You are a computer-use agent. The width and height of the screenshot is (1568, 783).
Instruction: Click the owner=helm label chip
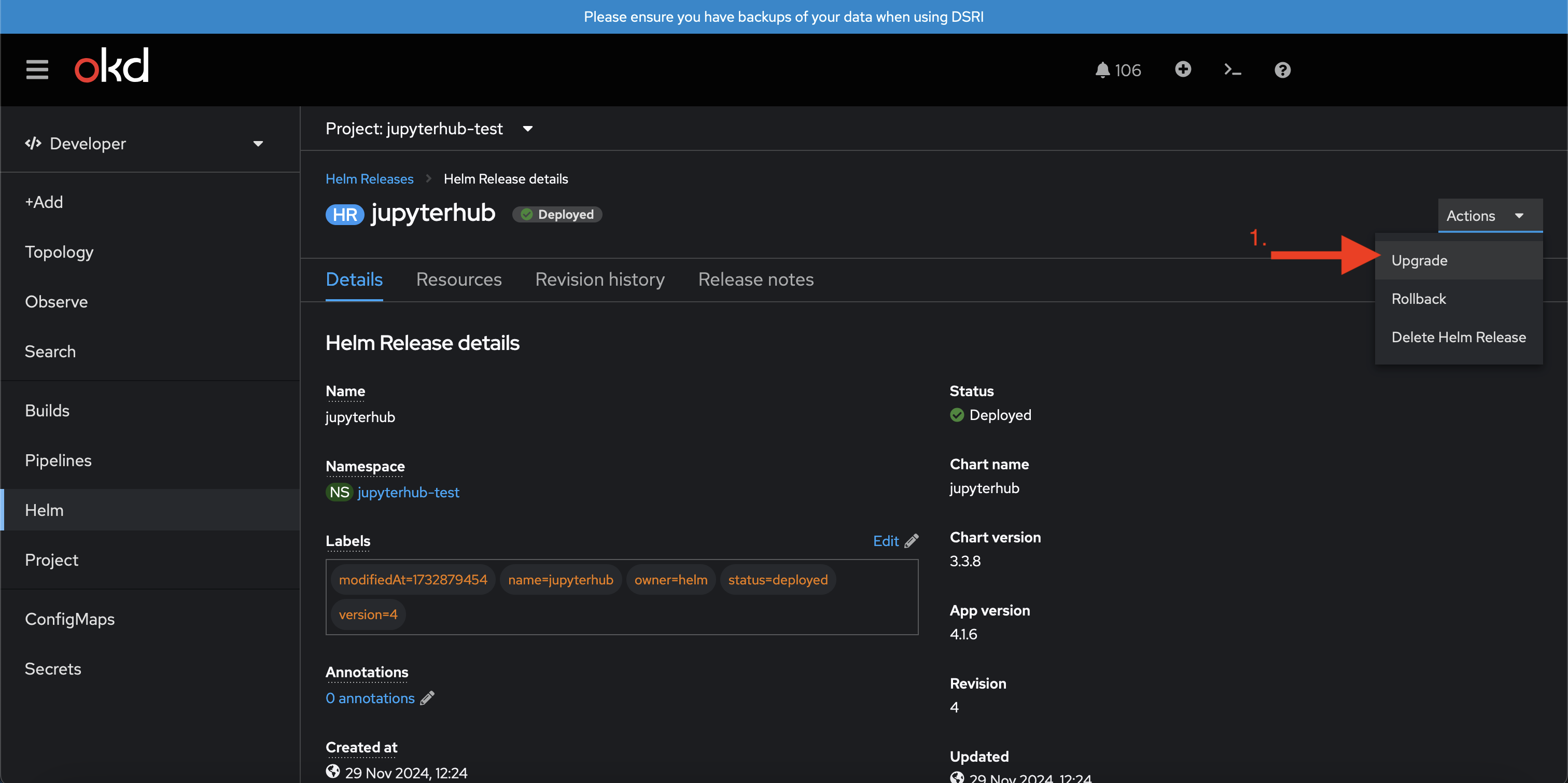(x=671, y=580)
